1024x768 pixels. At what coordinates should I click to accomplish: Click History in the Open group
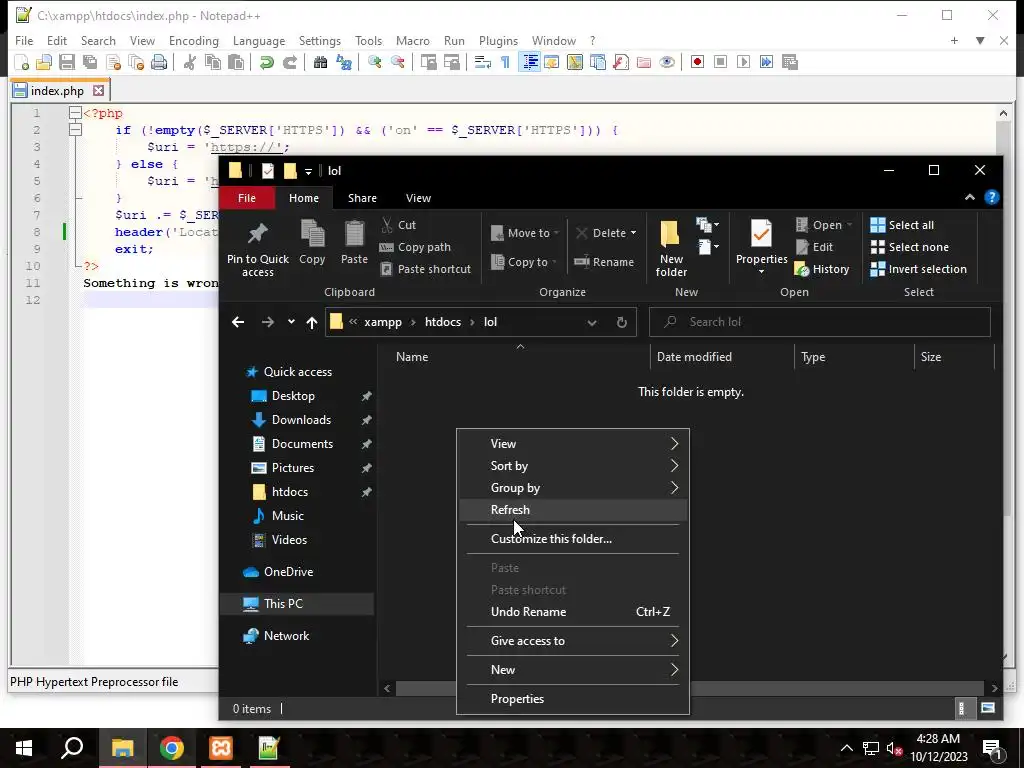(x=822, y=269)
